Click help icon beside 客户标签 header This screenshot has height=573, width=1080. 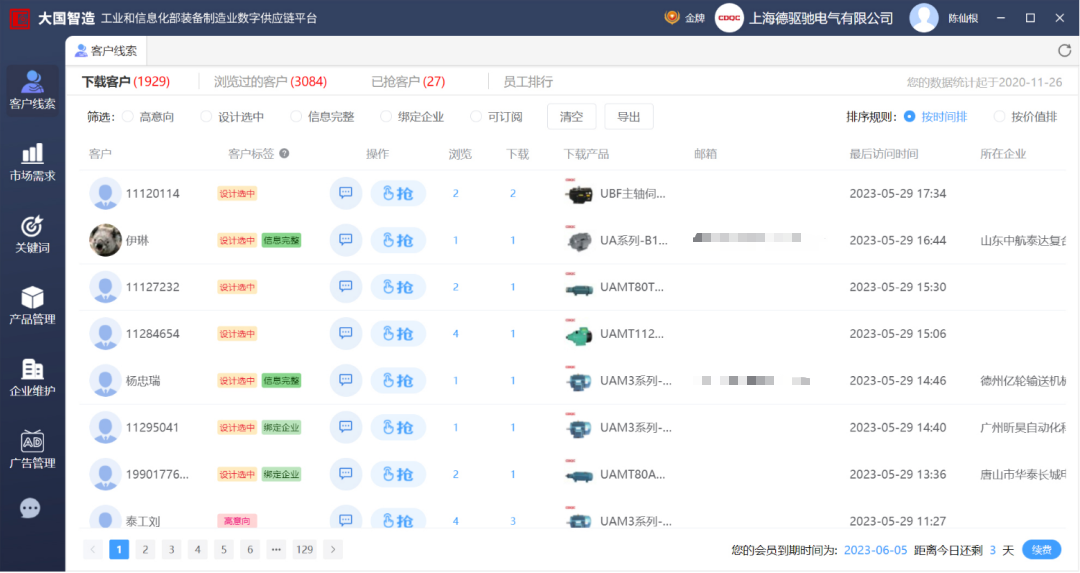[x=284, y=154]
